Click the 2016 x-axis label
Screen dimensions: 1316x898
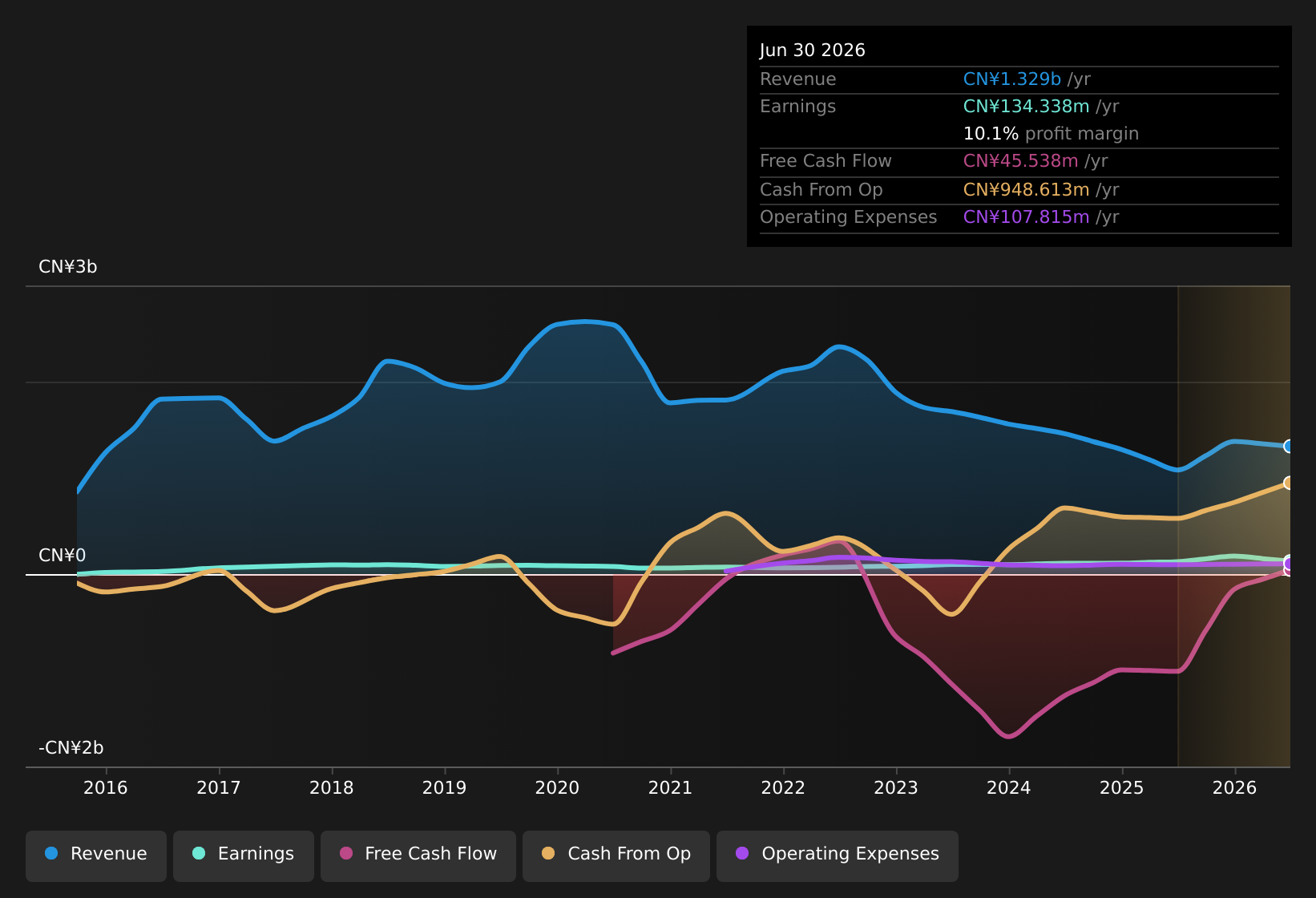(106, 788)
